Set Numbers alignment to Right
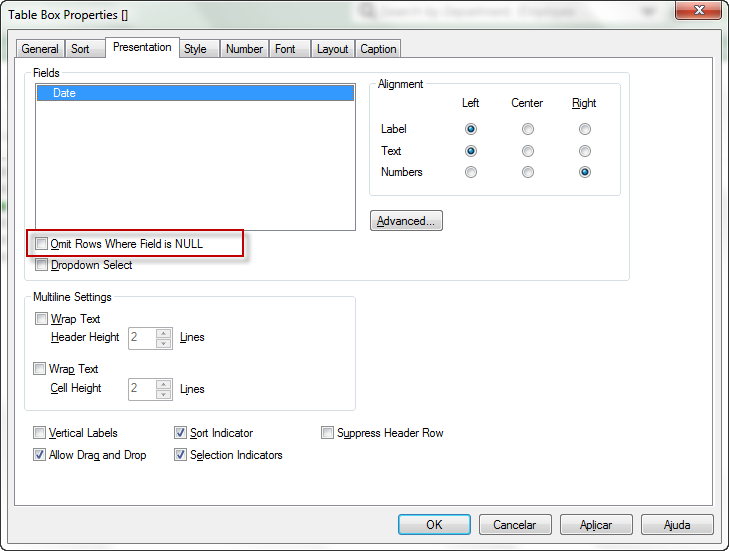The height and width of the screenshot is (551, 729). pos(585,172)
